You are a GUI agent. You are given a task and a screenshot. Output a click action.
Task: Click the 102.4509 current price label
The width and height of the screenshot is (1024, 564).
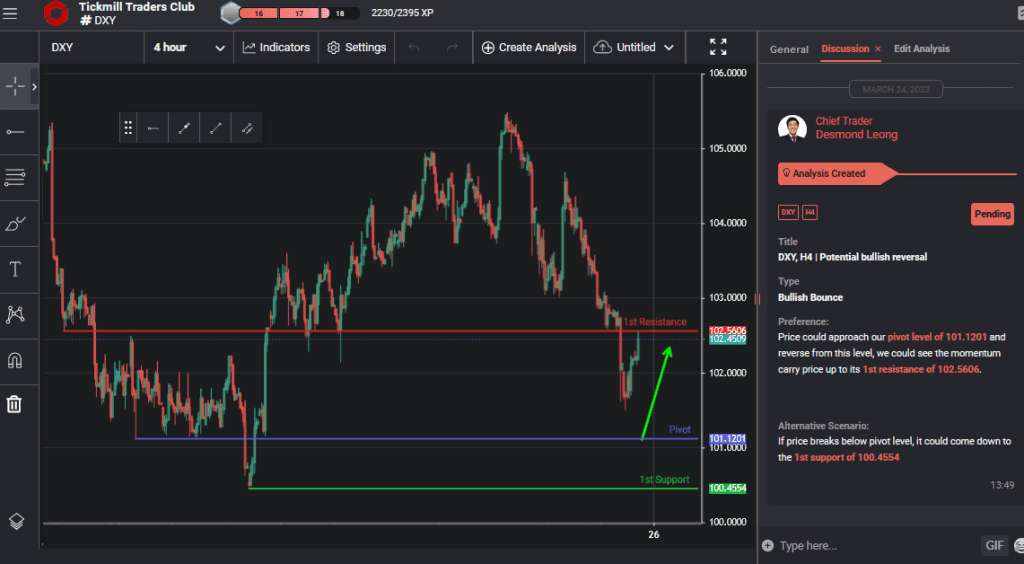click(728, 339)
